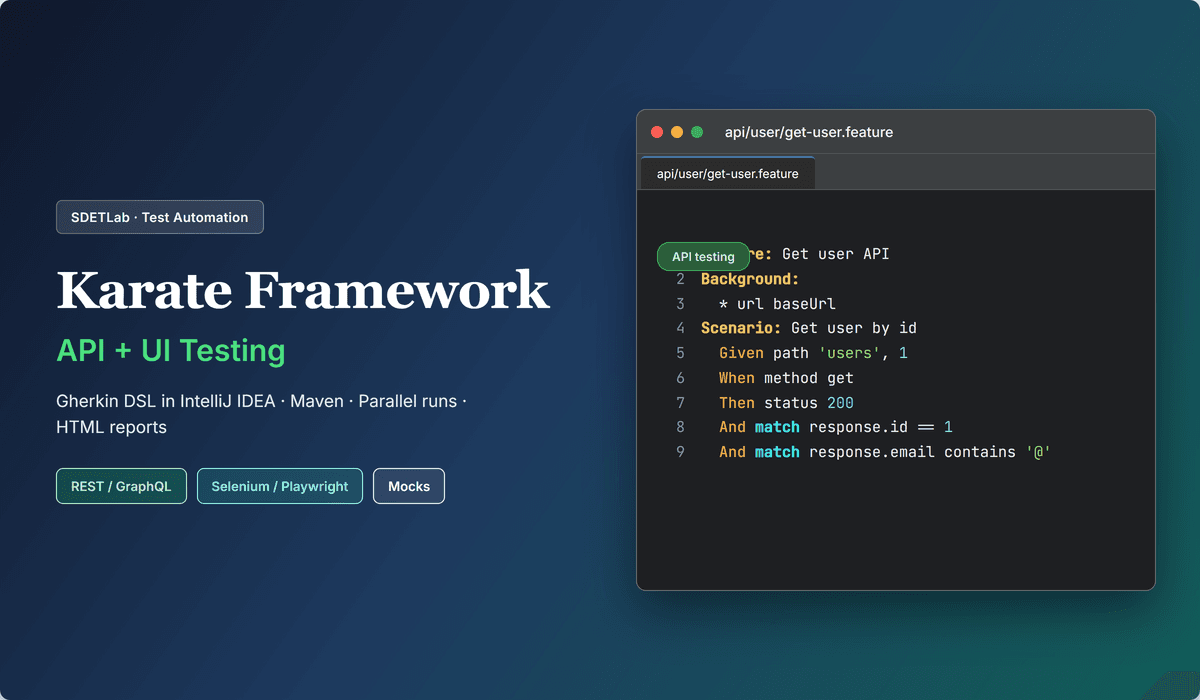Viewport: 1200px width, 700px height.
Task: Click the API testing badge
Action: 703,256
